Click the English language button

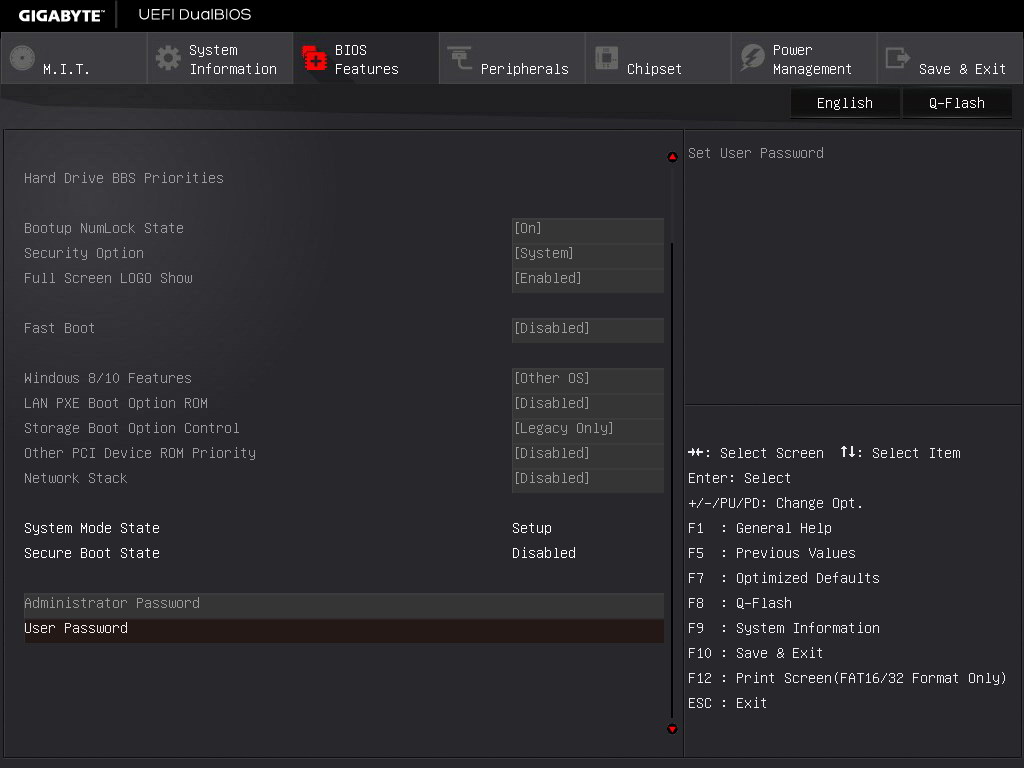[x=844, y=103]
